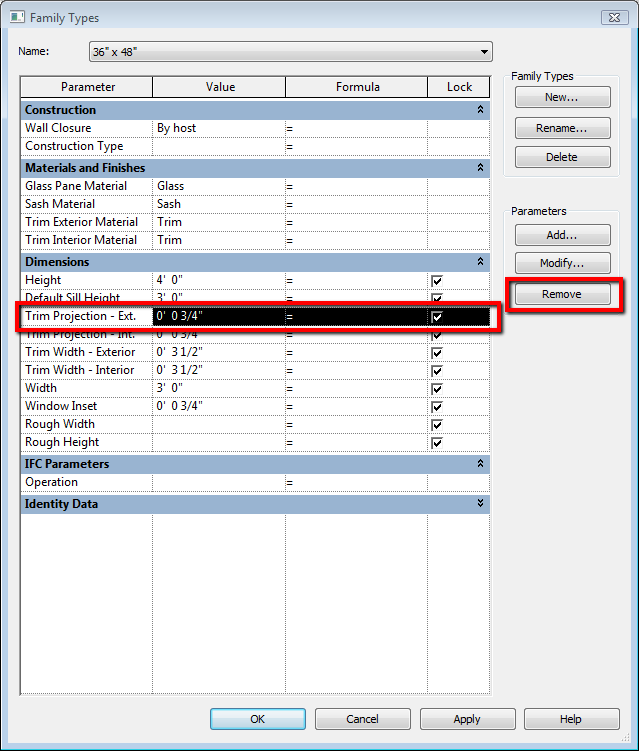Select the Wall Closure 'By host' value

(218, 128)
